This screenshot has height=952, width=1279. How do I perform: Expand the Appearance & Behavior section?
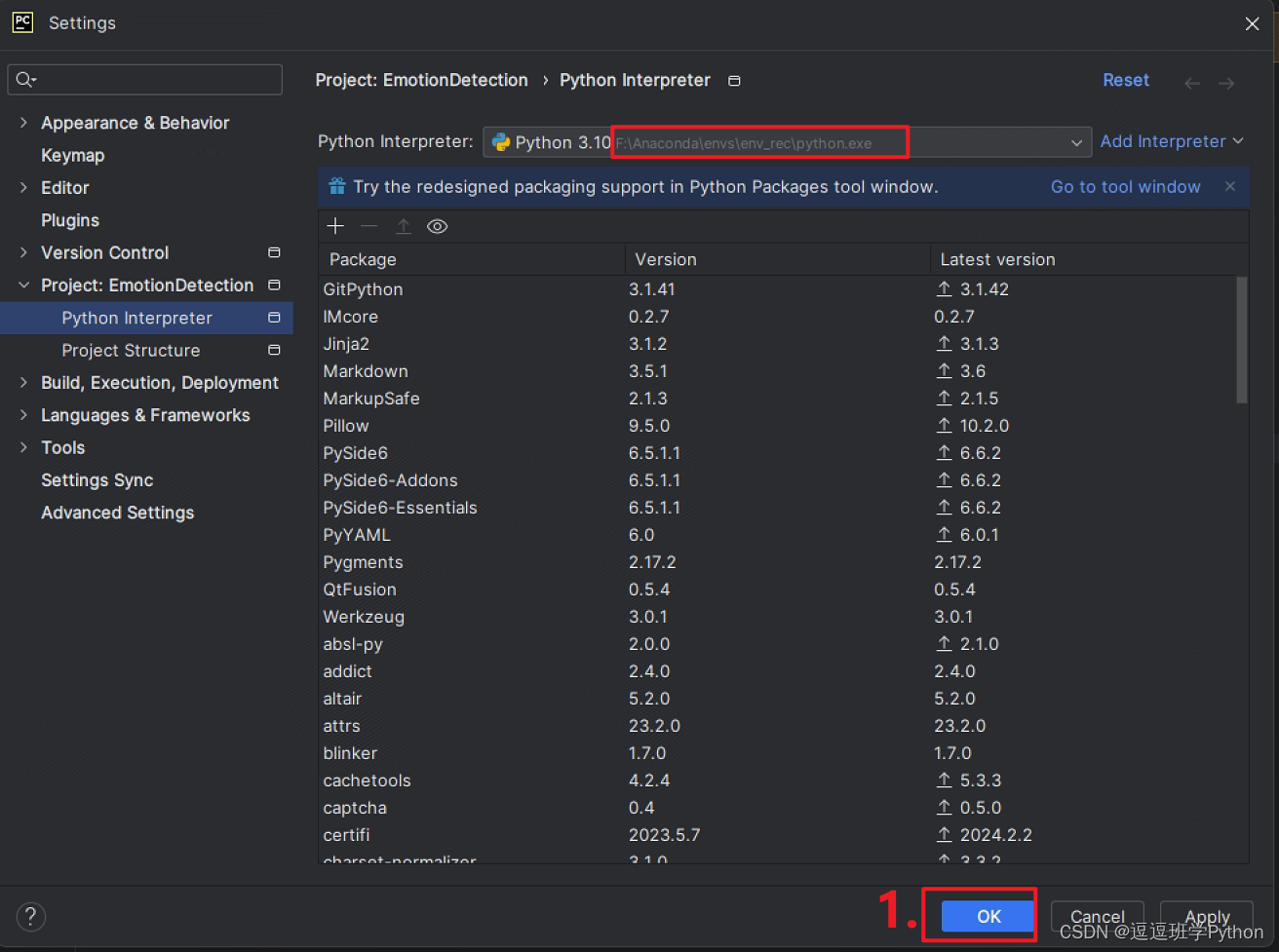click(23, 123)
